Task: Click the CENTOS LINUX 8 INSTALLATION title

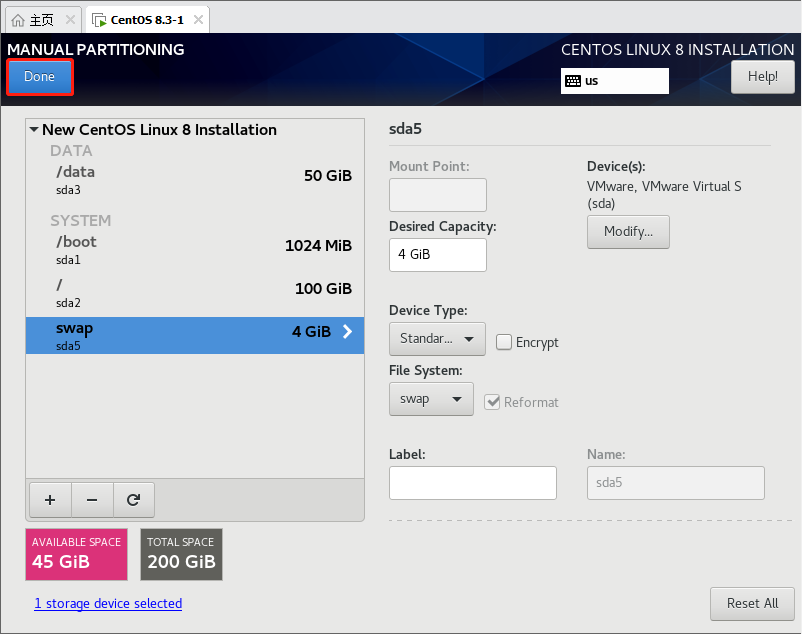Action: [x=678, y=50]
